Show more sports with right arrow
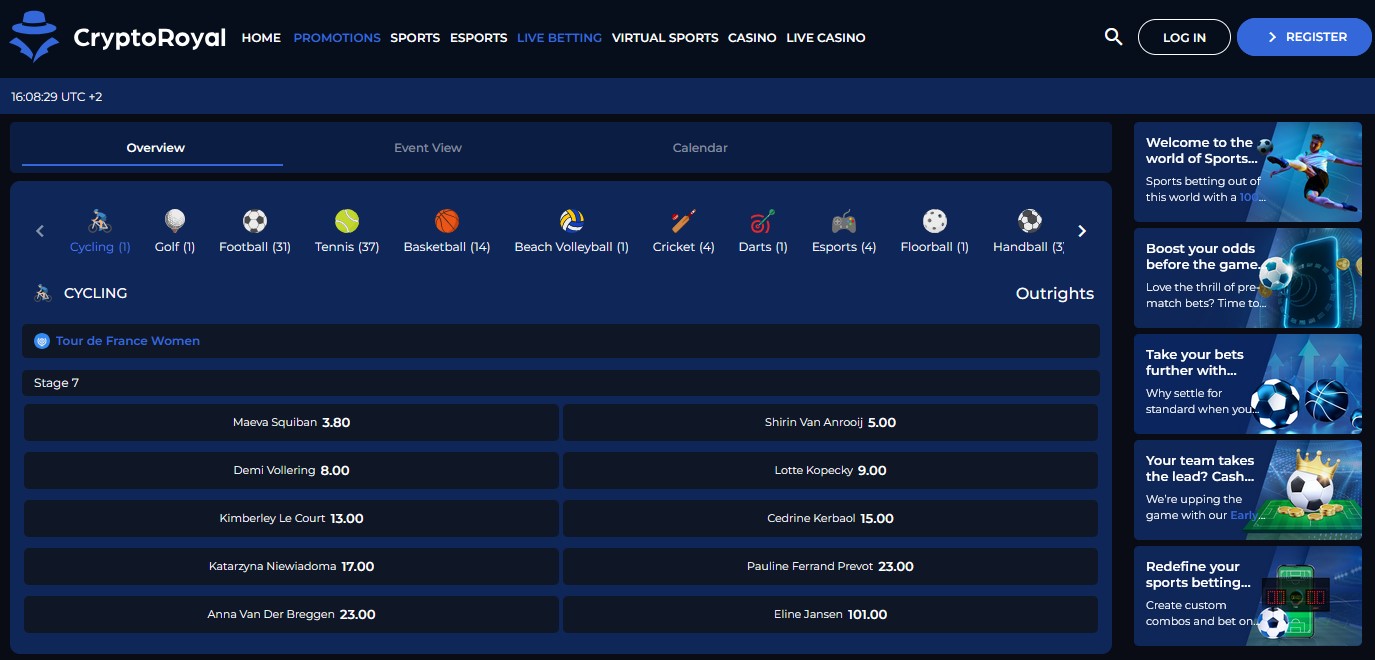 [x=1082, y=231]
